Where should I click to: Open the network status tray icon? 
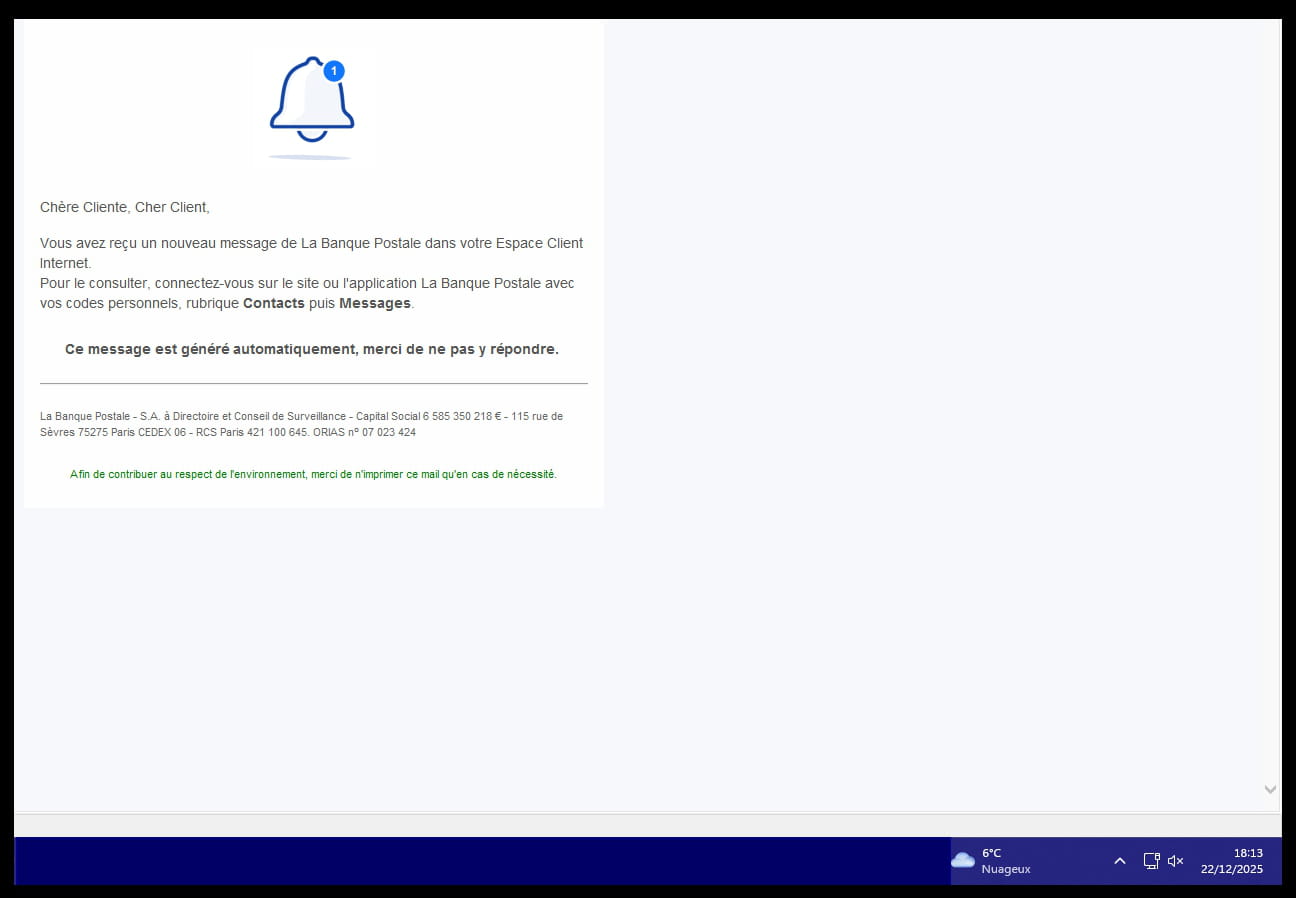pos(1151,861)
